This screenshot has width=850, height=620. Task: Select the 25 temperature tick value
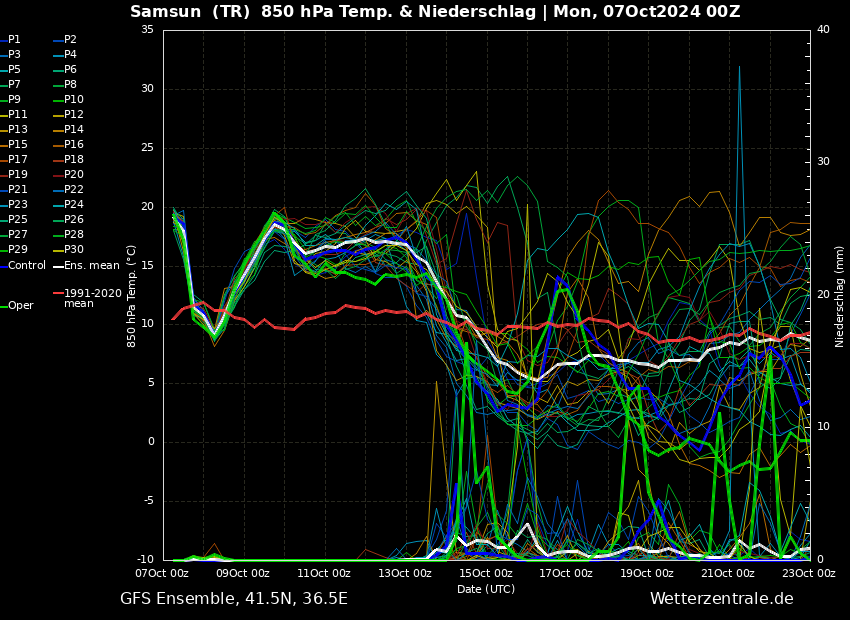147,148
